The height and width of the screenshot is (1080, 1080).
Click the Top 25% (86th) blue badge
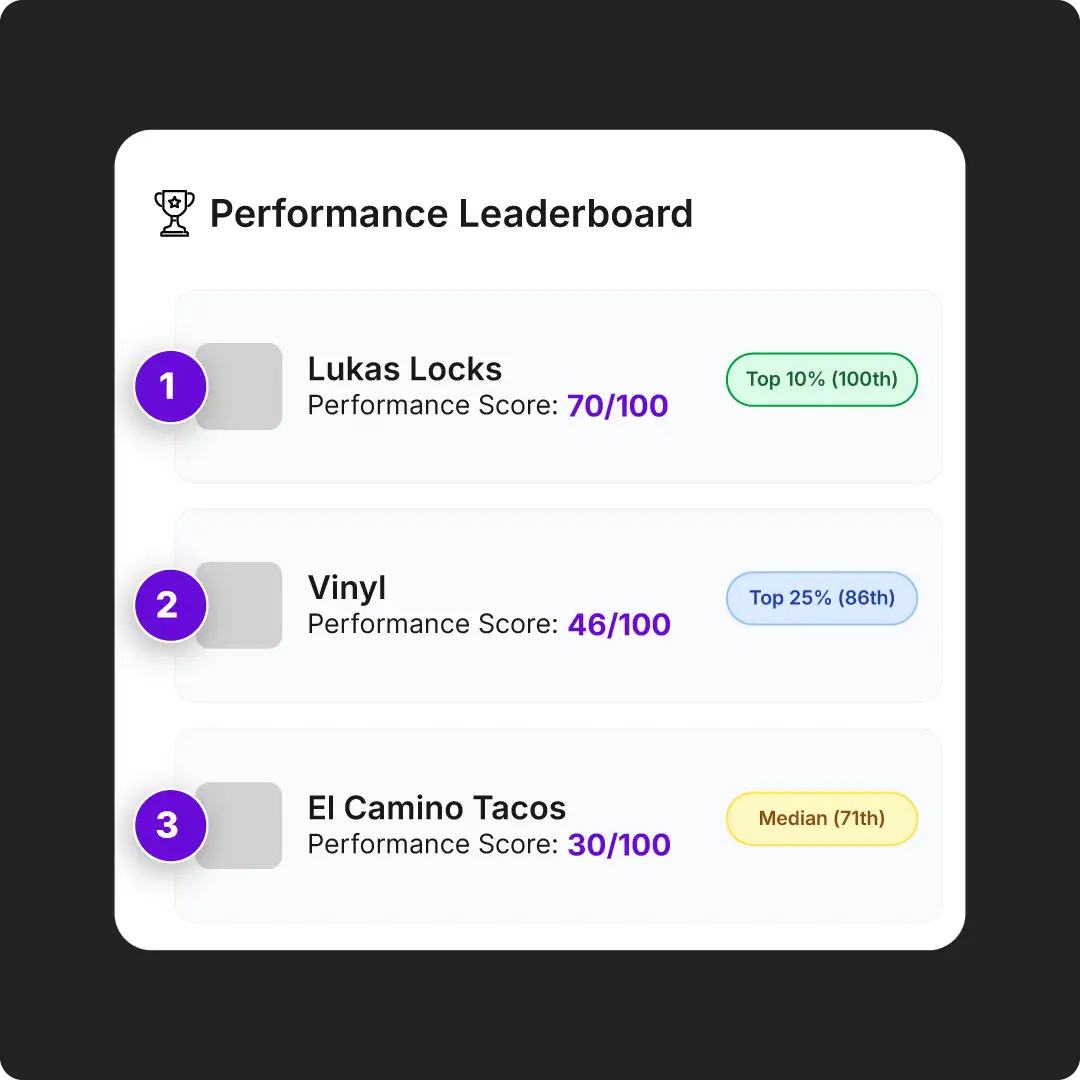[822, 599]
